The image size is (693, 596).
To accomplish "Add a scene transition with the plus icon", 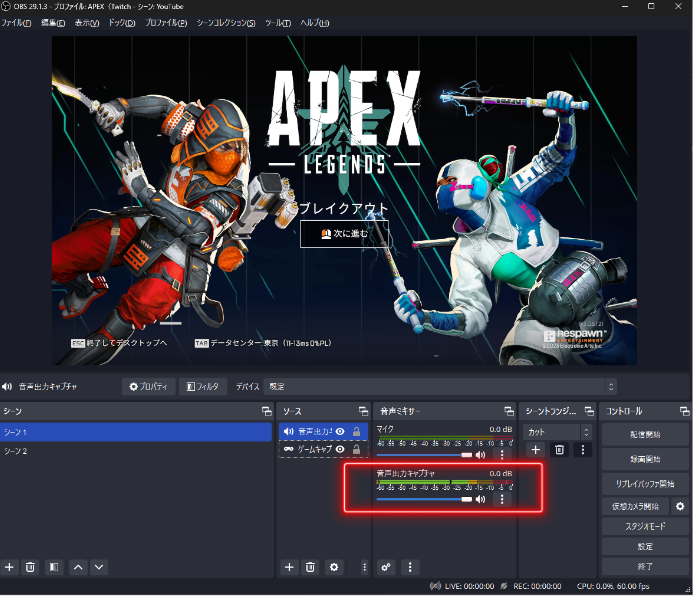I will click(536, 450).
